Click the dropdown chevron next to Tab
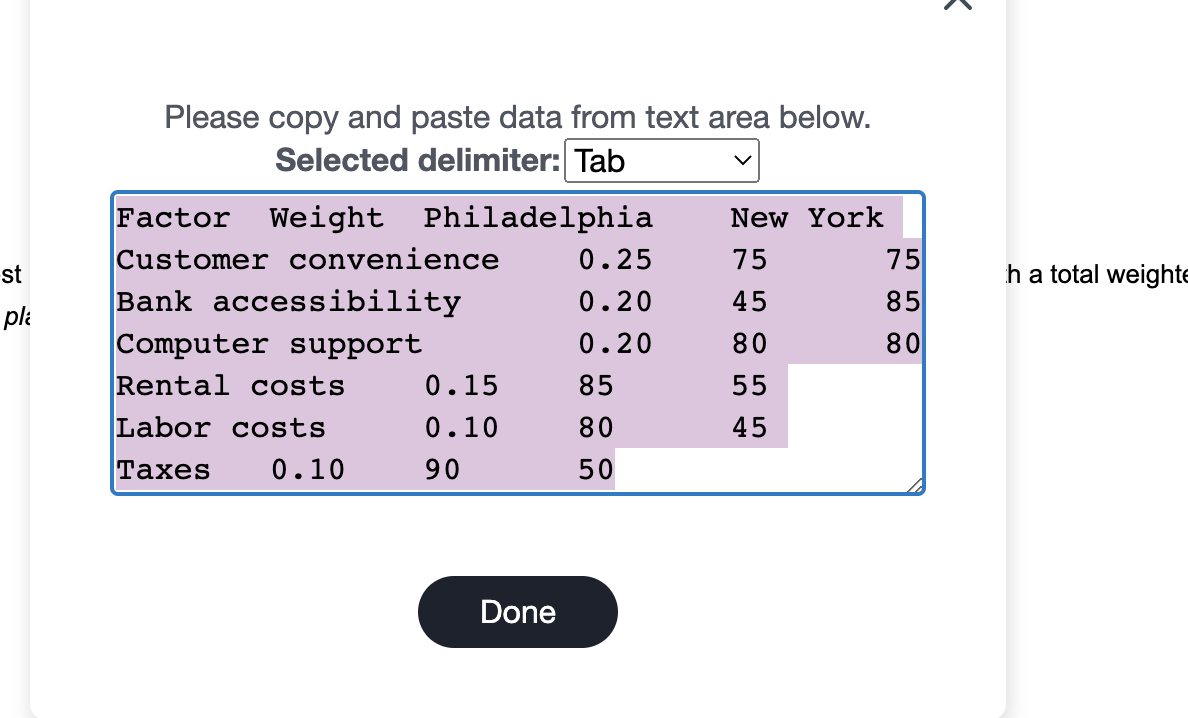 [739, 160]
